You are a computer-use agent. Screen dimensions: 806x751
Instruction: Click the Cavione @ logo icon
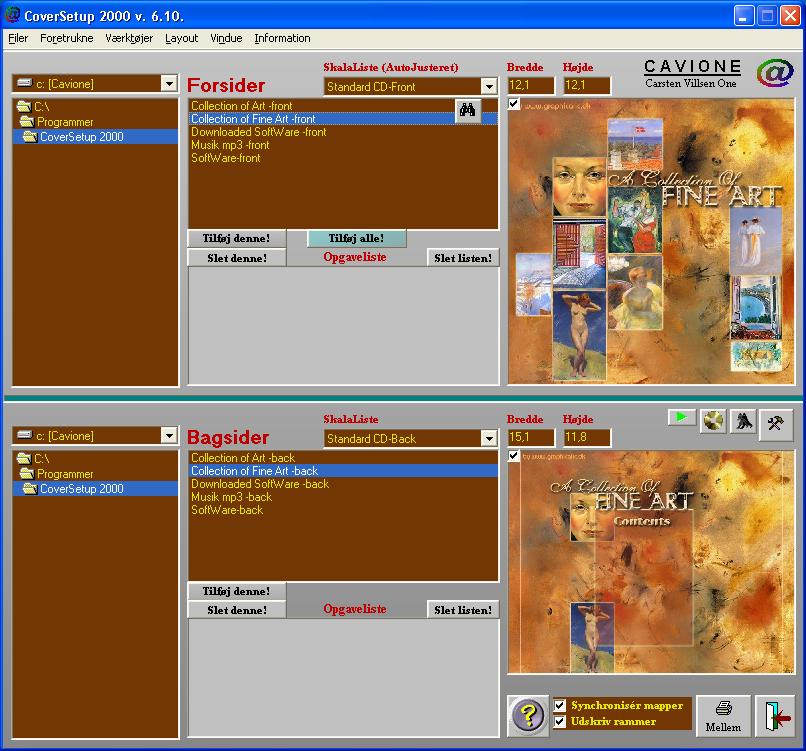[x=775, y=73]
